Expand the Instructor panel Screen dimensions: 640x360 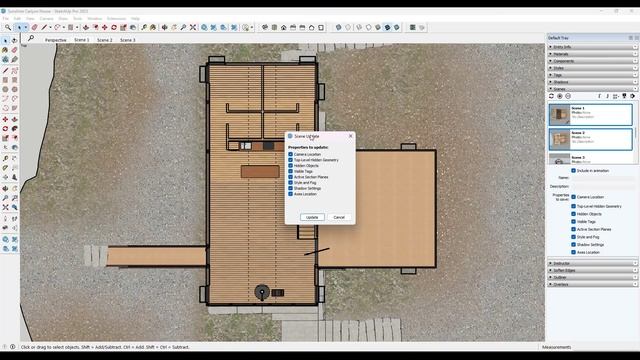[x=592, y=263]
